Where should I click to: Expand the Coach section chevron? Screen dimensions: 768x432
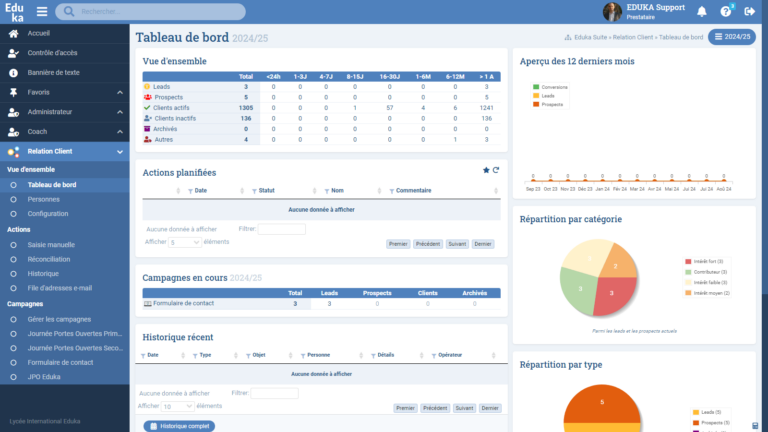click(x=120, y=132)
